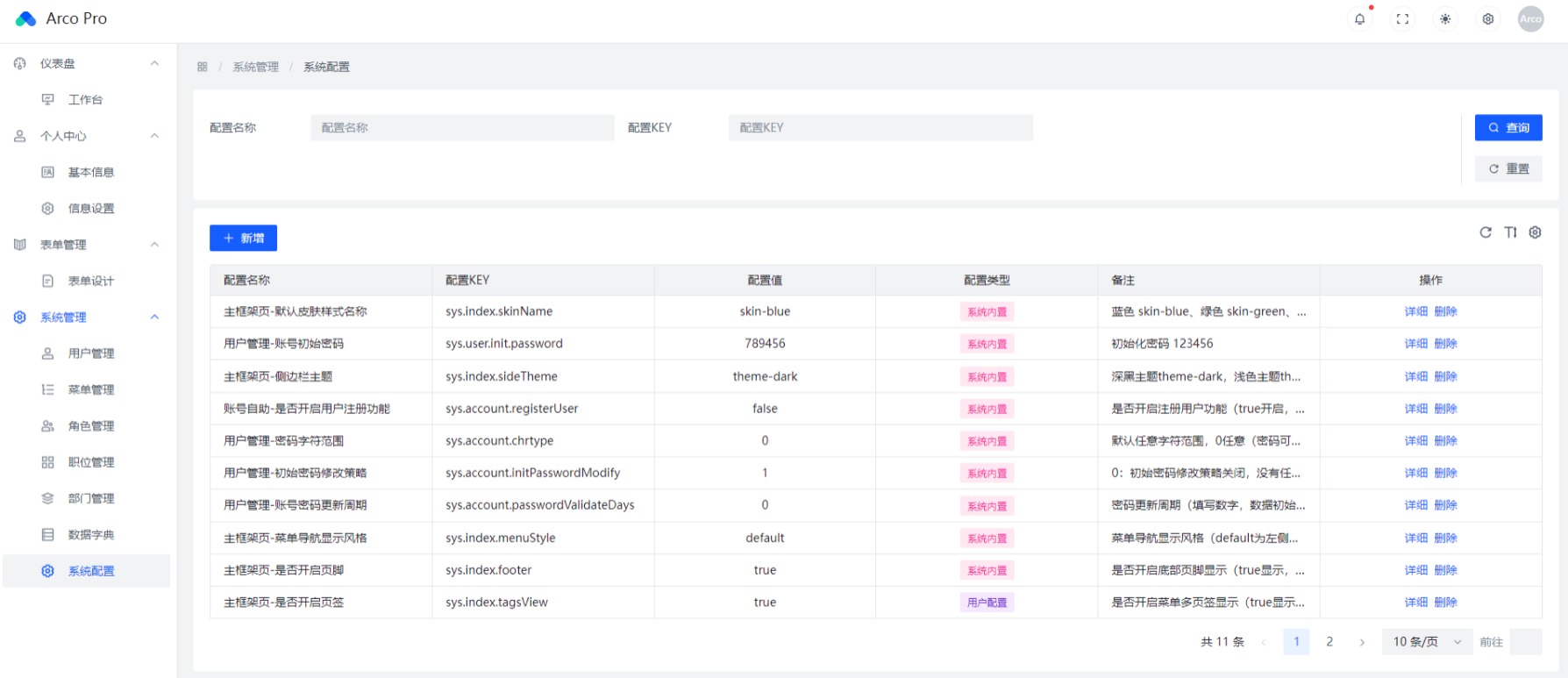The image size is (1568, 678).
Task: Click the 重置 reset button
Action: coord(1508,169)
